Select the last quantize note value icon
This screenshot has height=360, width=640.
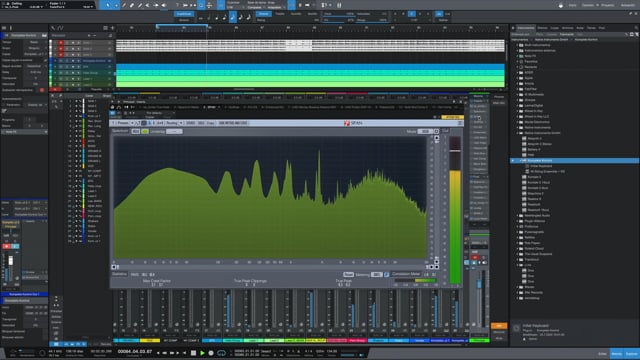249,17
